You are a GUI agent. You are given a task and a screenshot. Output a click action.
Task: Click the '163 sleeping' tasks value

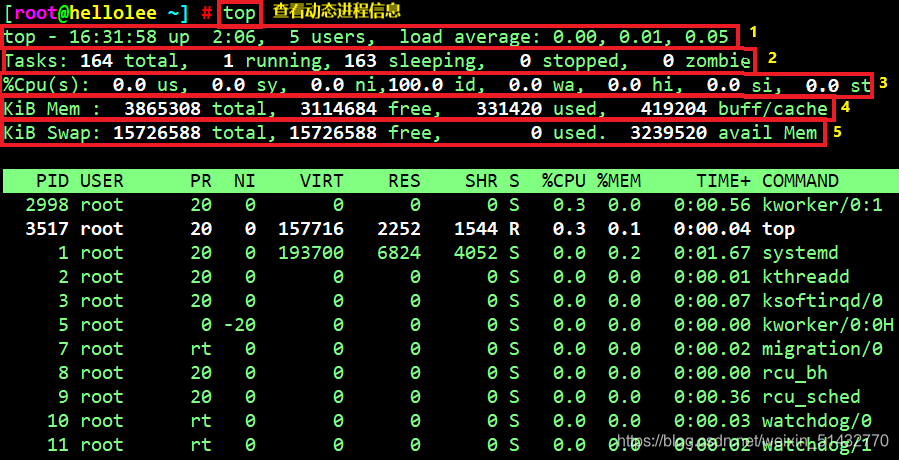410,61
